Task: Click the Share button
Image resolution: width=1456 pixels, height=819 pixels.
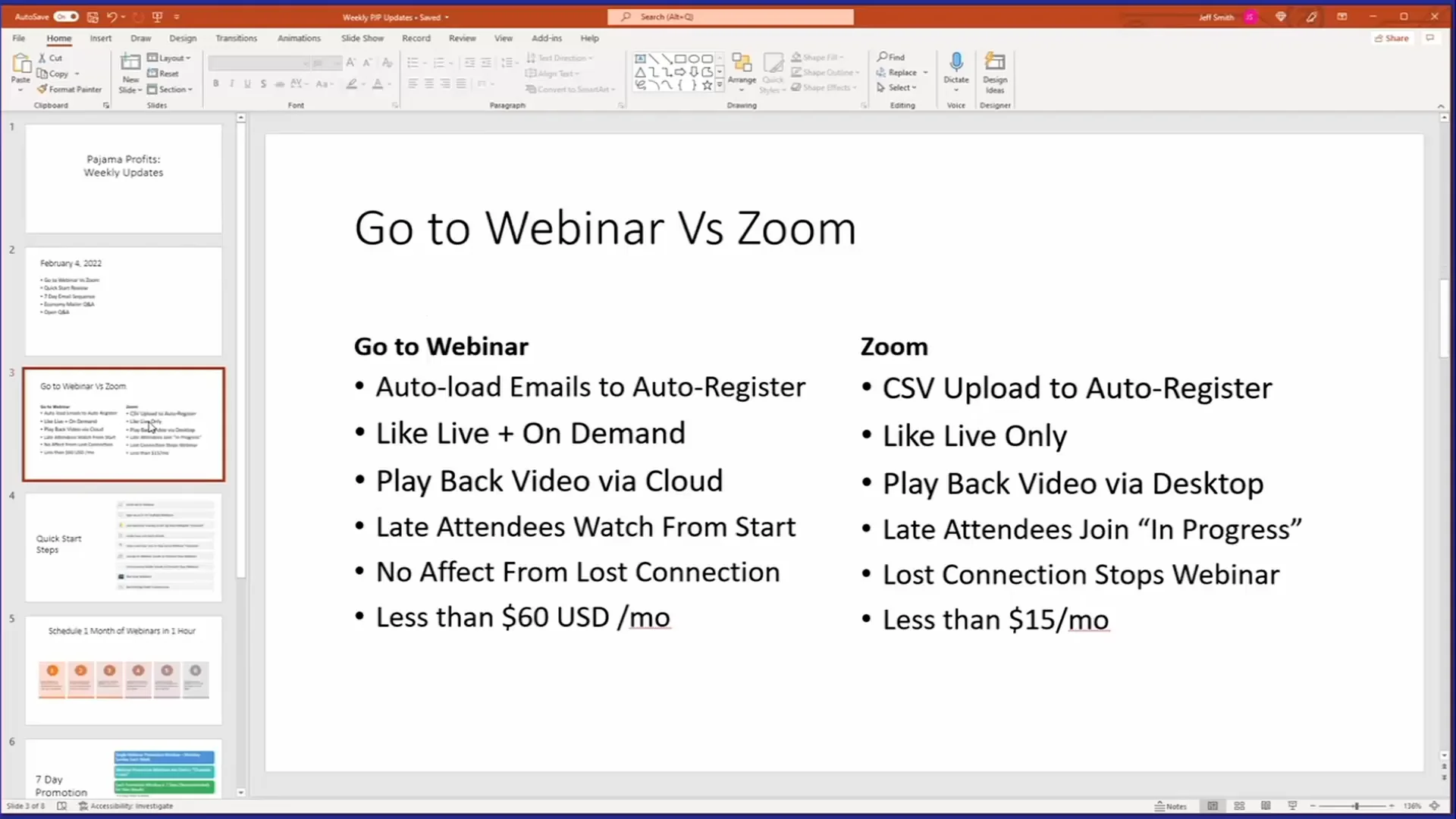Action: coord(1392,38)
